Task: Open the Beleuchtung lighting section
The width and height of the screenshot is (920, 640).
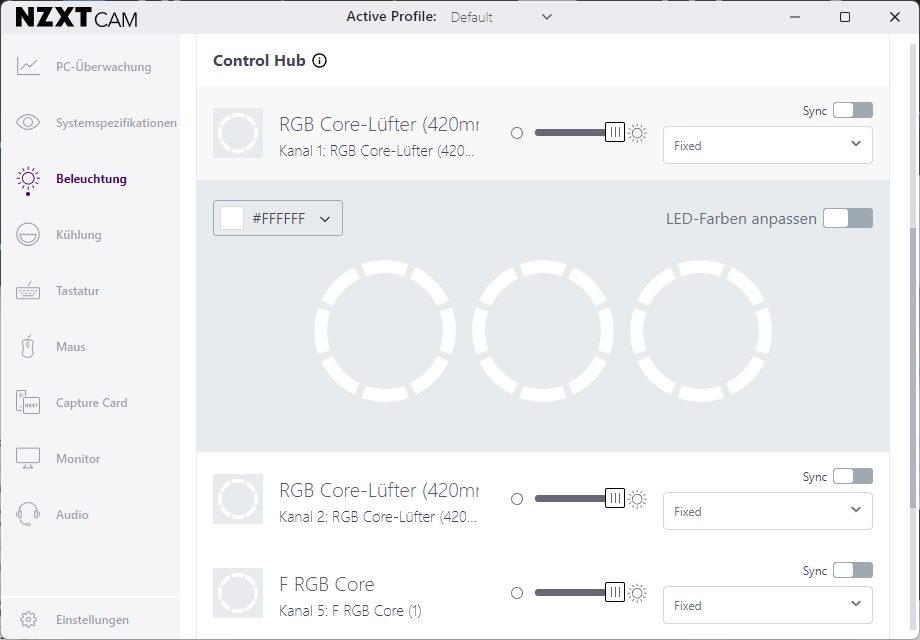Action: tap(90, 179)
